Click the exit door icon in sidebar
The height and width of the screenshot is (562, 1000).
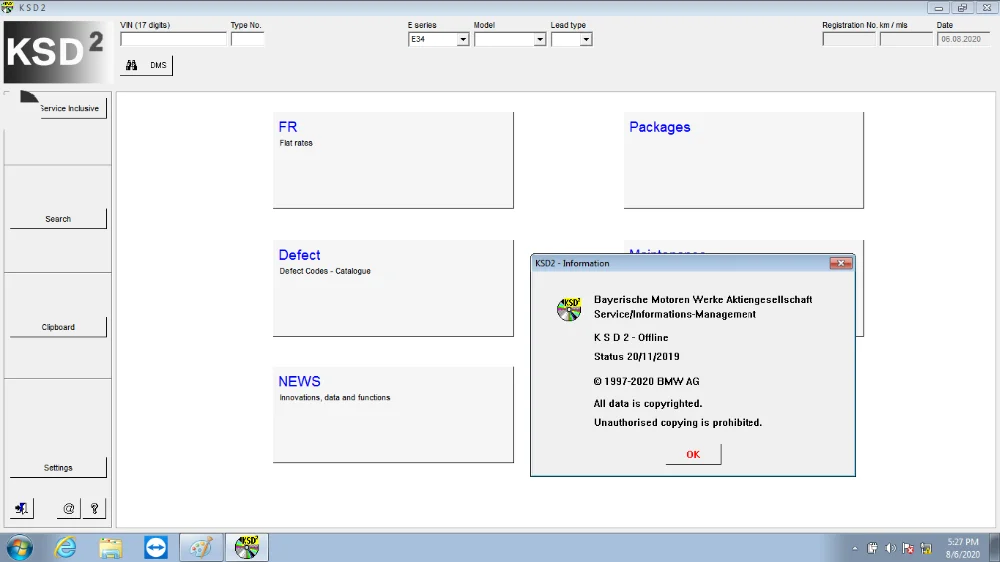[22, 508]
